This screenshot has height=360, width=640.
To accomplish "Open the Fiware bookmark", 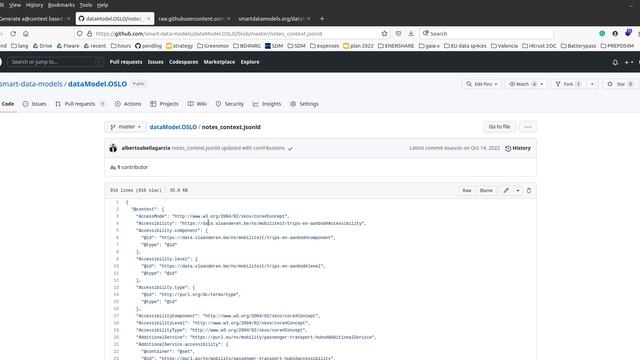I will click(68, 46).
